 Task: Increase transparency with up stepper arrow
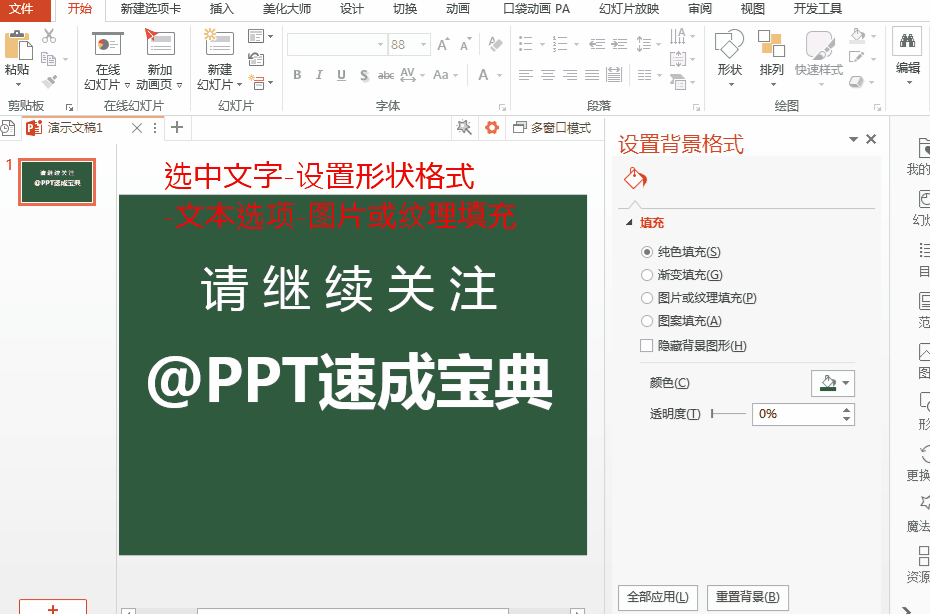[x=846, y=409]
